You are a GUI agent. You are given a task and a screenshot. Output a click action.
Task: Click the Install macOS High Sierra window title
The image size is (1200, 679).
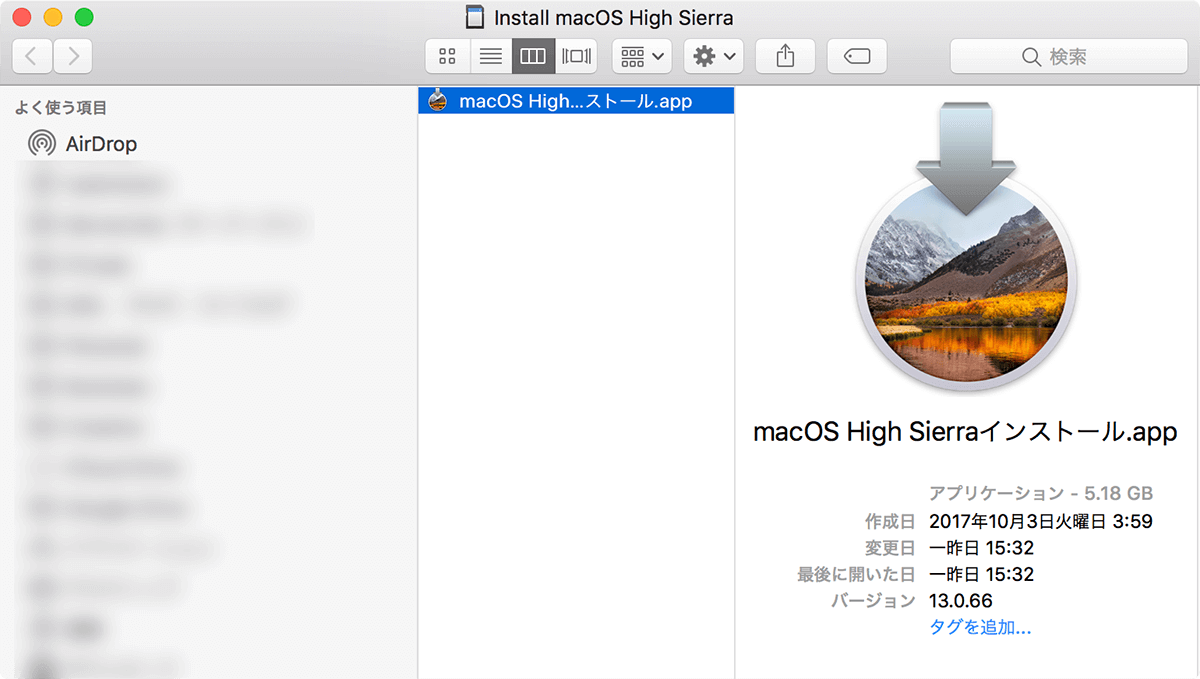click(x=613, y=18)
